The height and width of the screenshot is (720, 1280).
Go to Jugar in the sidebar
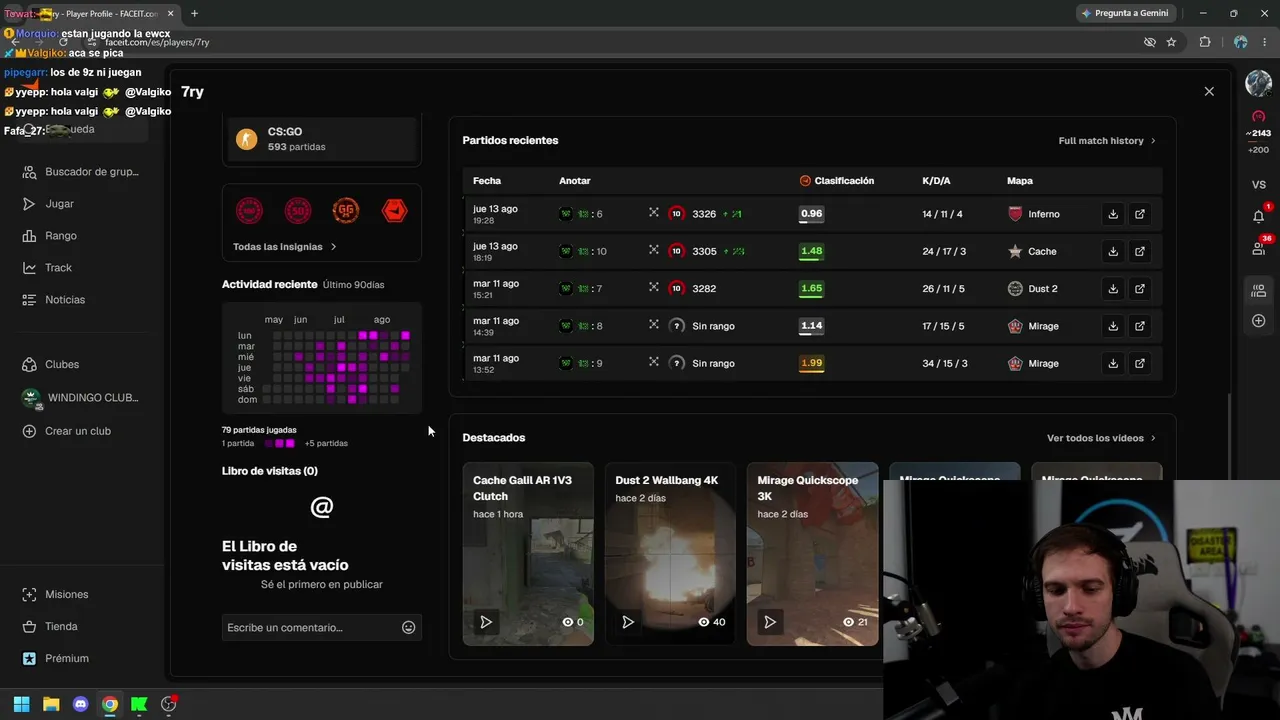coord(80,204)
